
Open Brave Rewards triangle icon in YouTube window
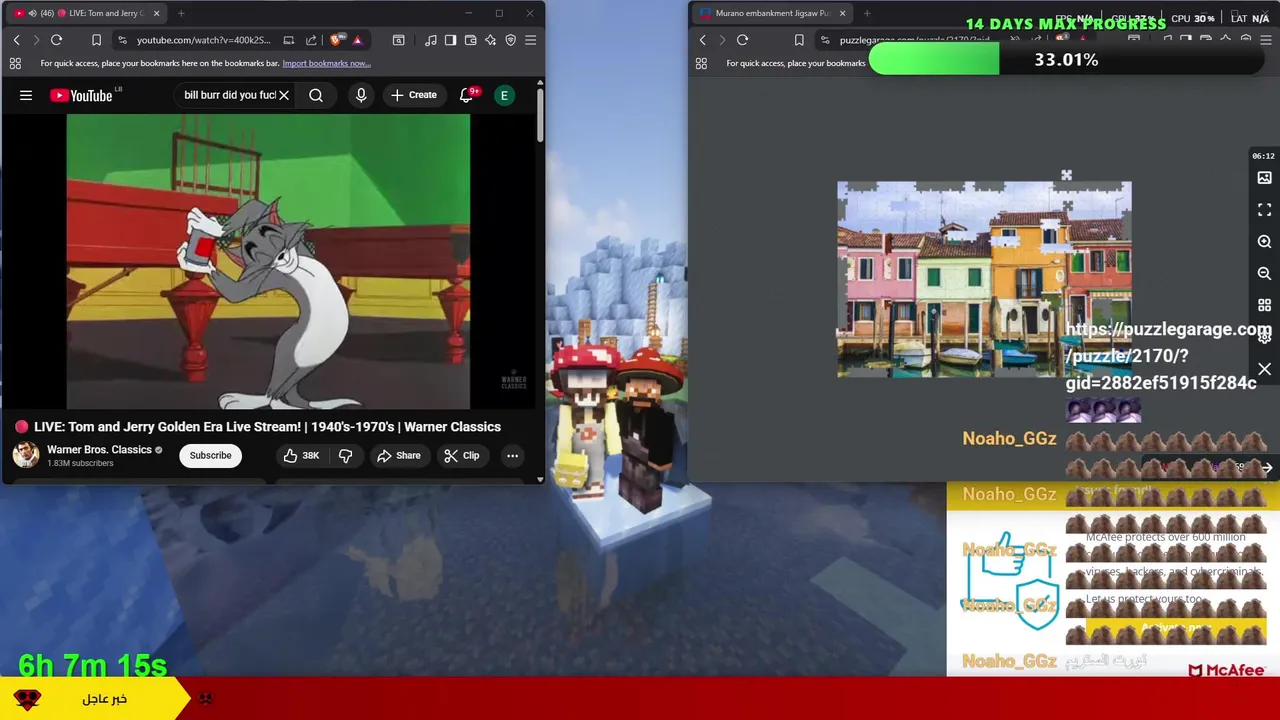coord(357,40)
